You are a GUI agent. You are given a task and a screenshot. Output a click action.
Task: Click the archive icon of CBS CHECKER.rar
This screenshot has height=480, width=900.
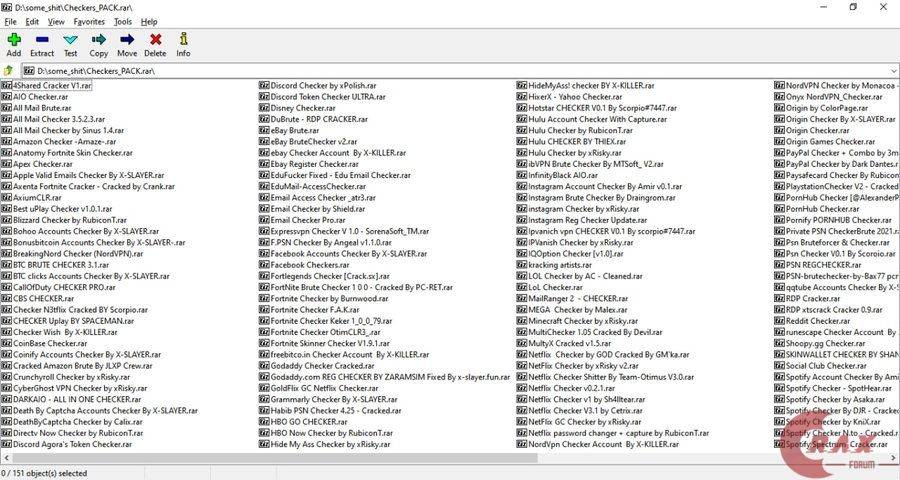[6, 299]
